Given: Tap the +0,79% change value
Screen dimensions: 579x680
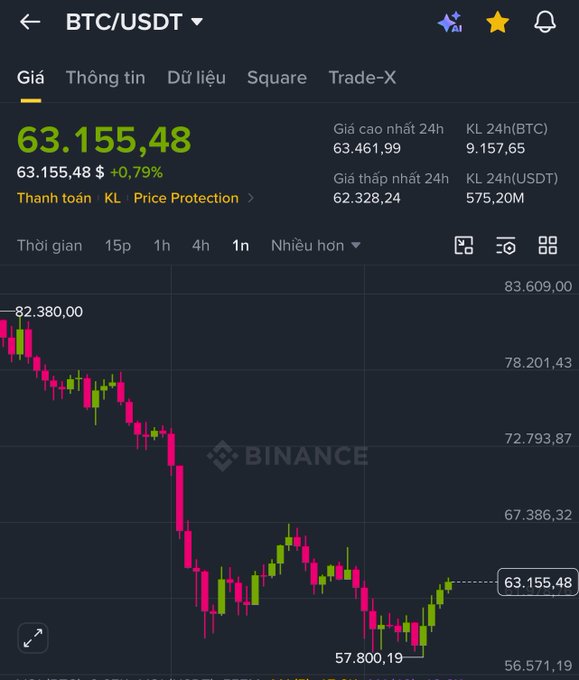Looking at the screenshot, I should point(137,173).
